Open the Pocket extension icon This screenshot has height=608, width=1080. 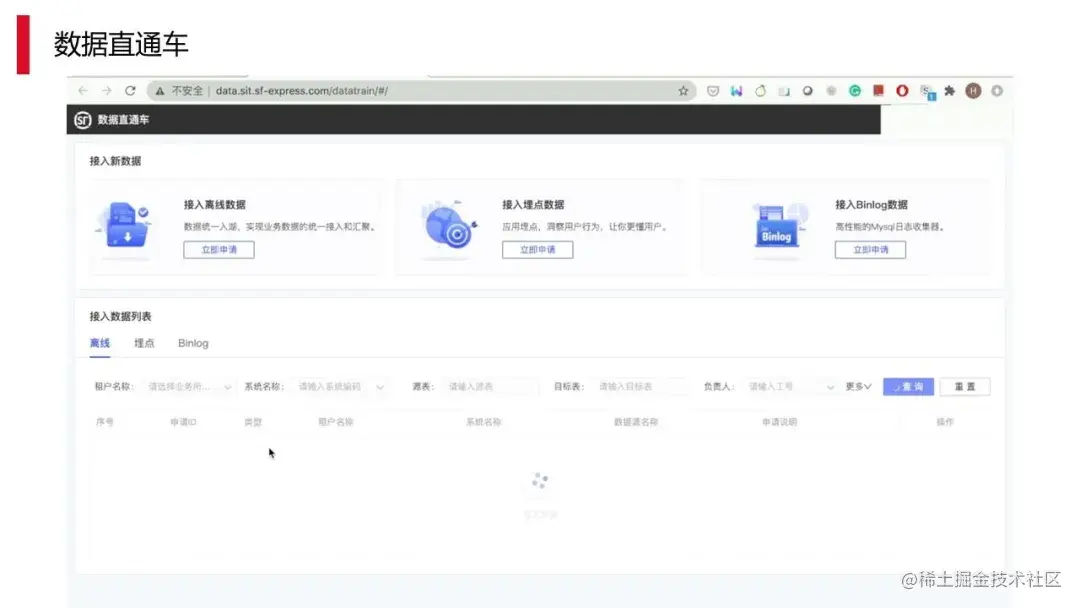coord(713,91)
